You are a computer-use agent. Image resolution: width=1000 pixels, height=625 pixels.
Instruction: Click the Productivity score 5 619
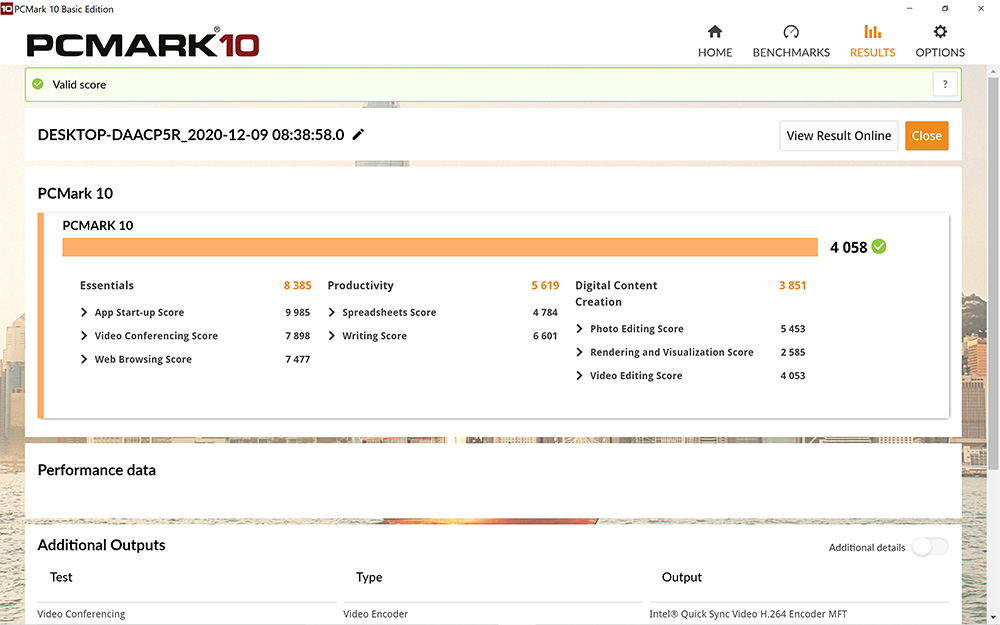pyautogui.click(x=545, y=286)
